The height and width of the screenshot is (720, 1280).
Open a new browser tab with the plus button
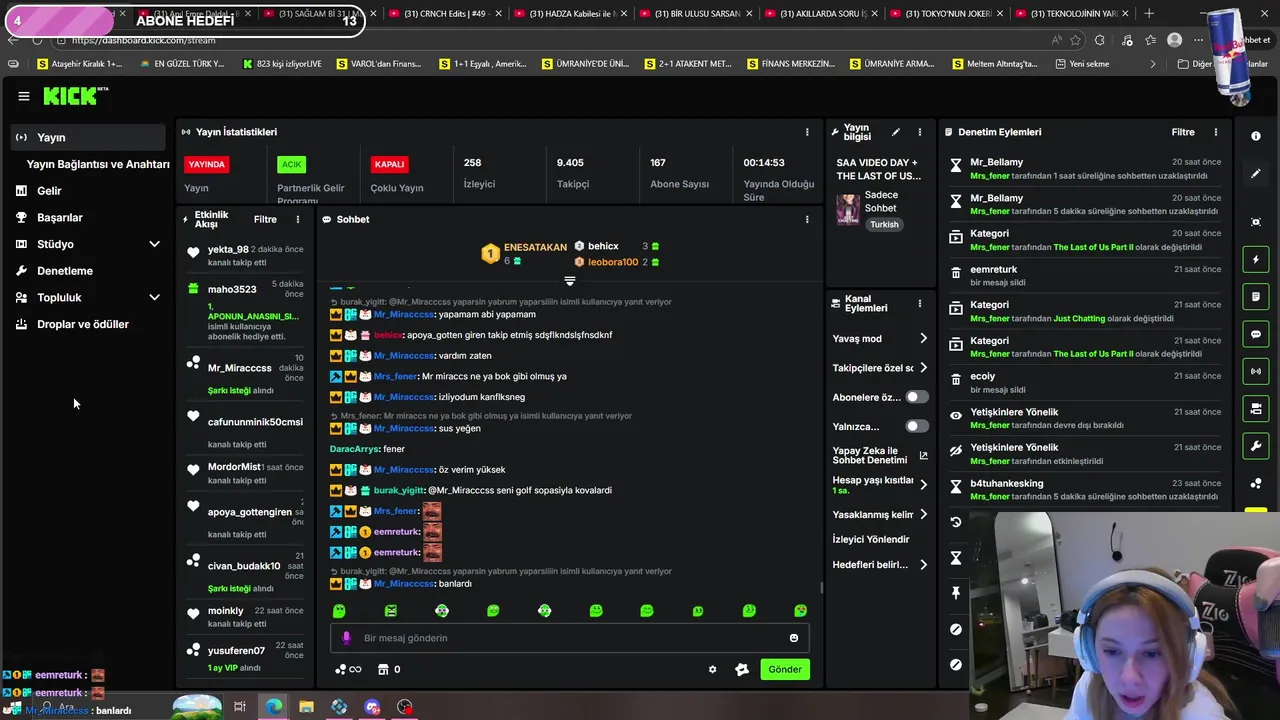click(1149, 13)
